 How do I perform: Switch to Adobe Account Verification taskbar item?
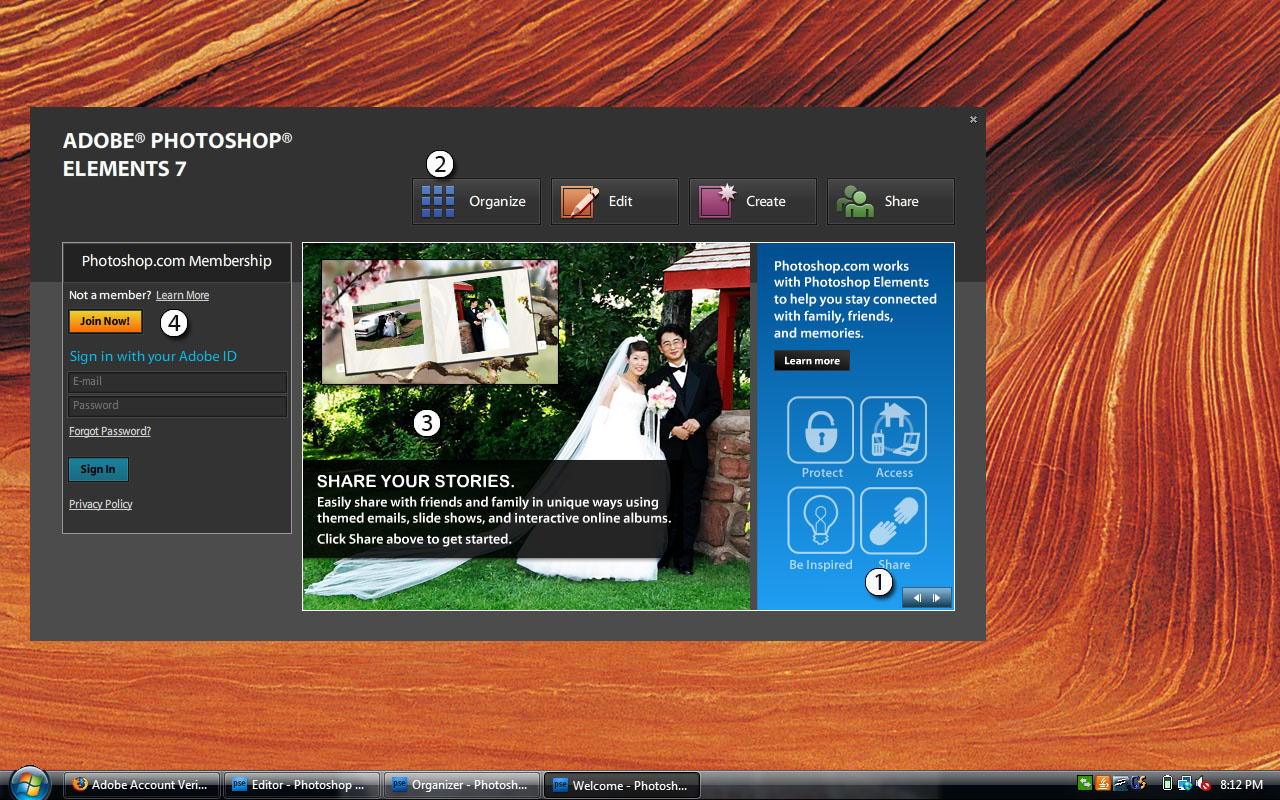click(141, 785)
